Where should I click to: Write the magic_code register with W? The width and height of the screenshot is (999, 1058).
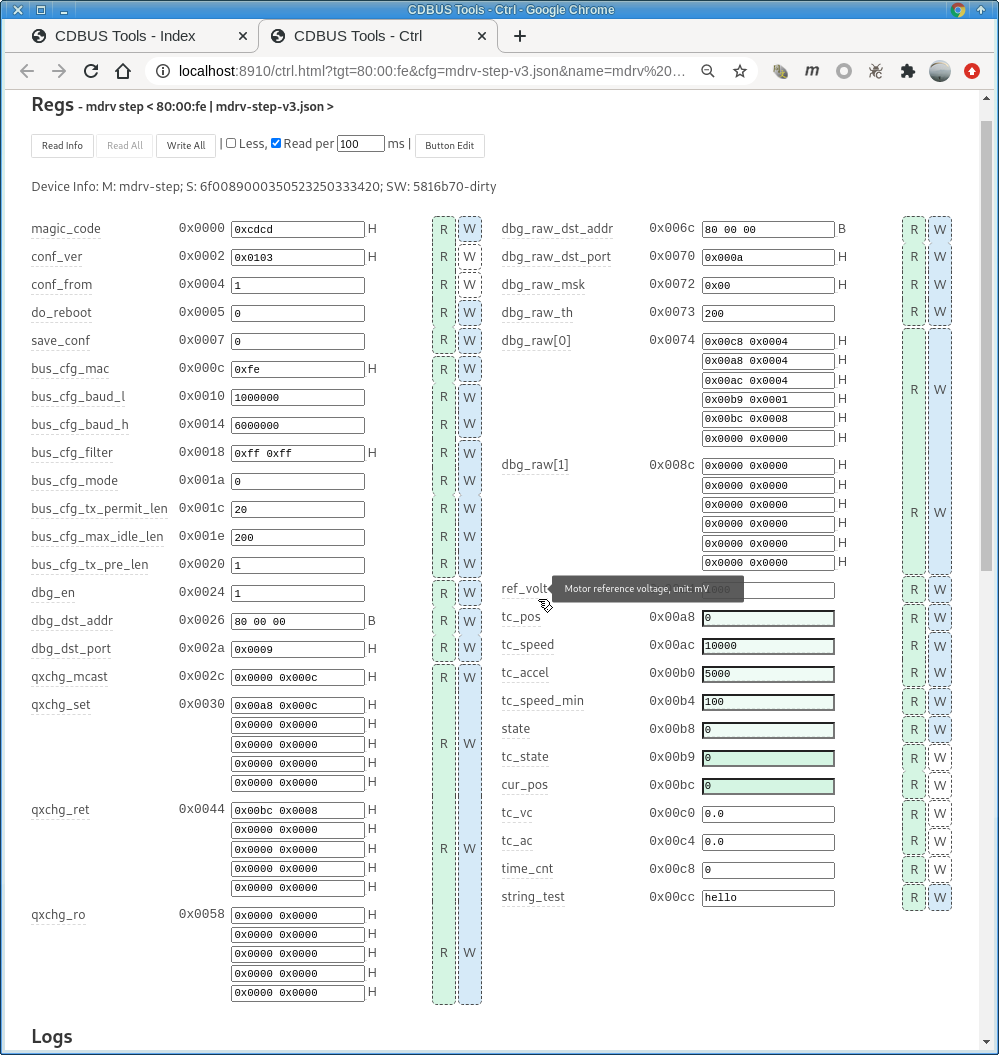coord(469,229)
